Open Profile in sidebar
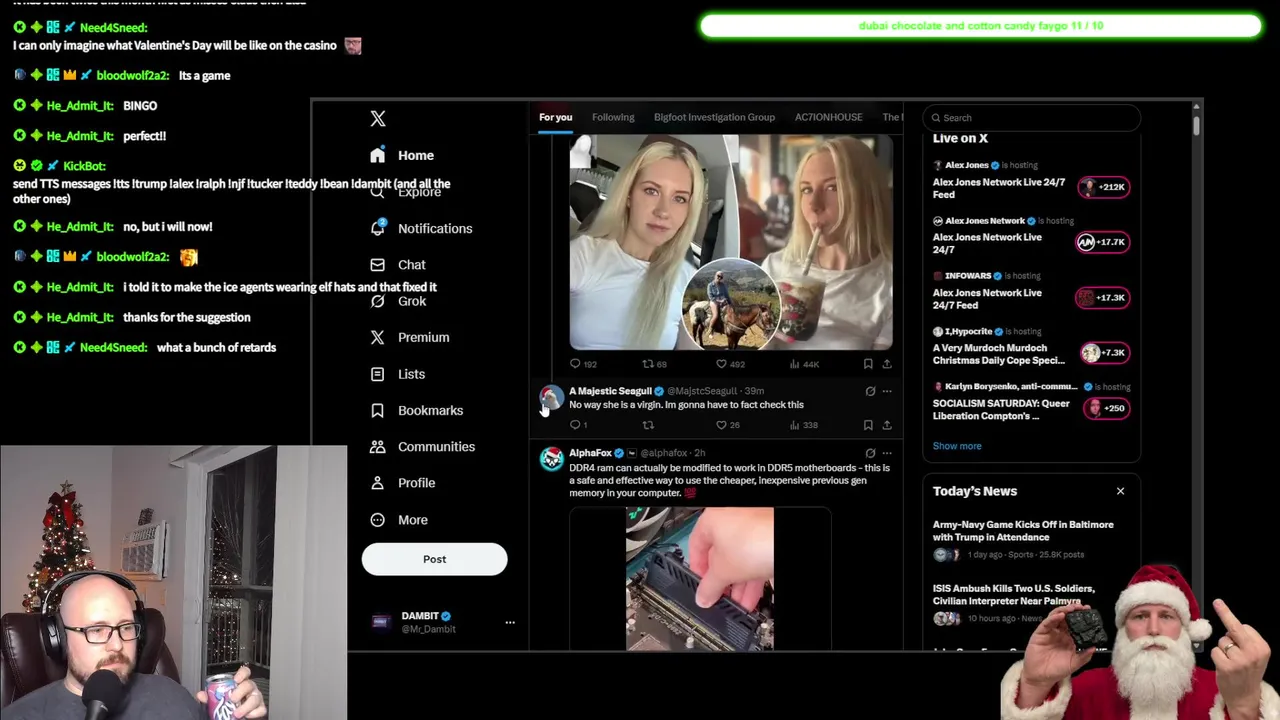This screenshot has height=720, width=1280. [x=403, y=483]
